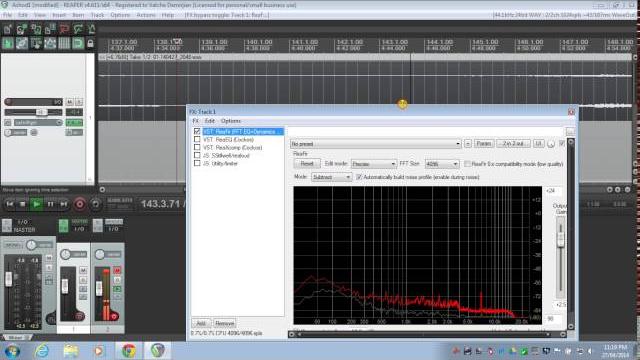Open the FX menu in FX window
640x360 pixels.
[x=196, y=121]
